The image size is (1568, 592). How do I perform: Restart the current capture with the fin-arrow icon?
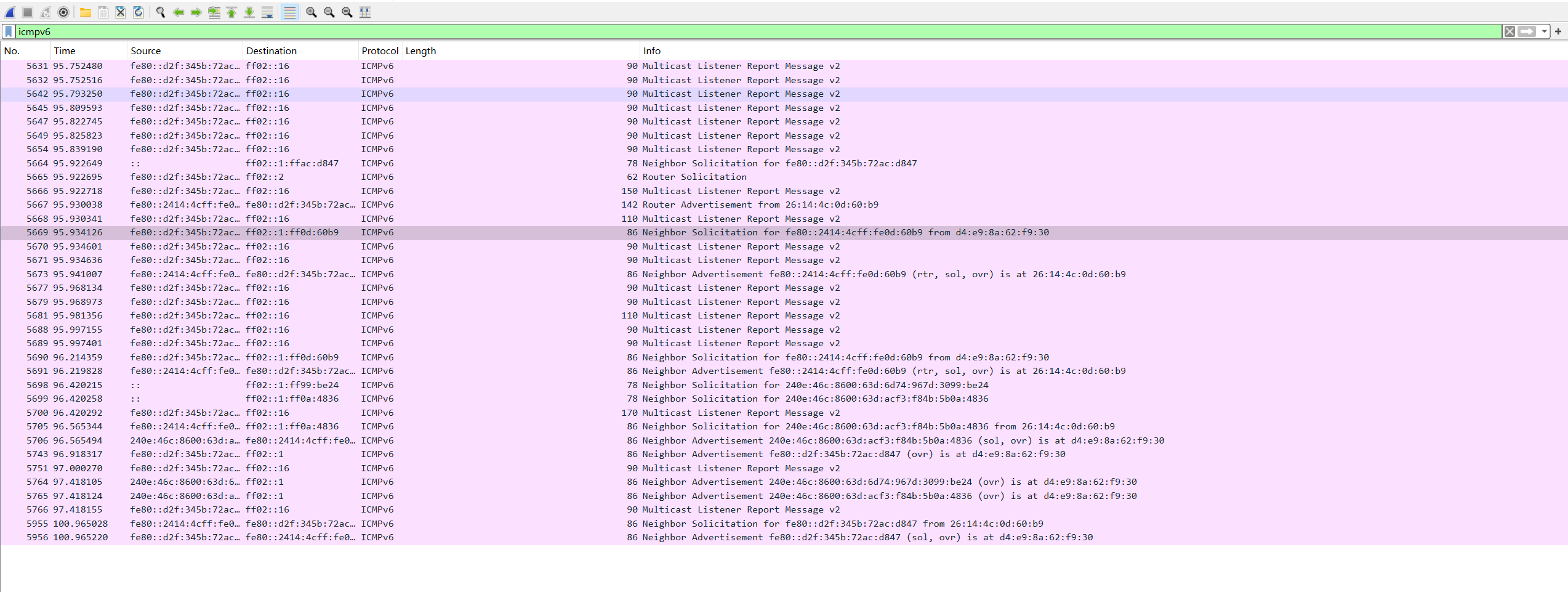(46, 12)
